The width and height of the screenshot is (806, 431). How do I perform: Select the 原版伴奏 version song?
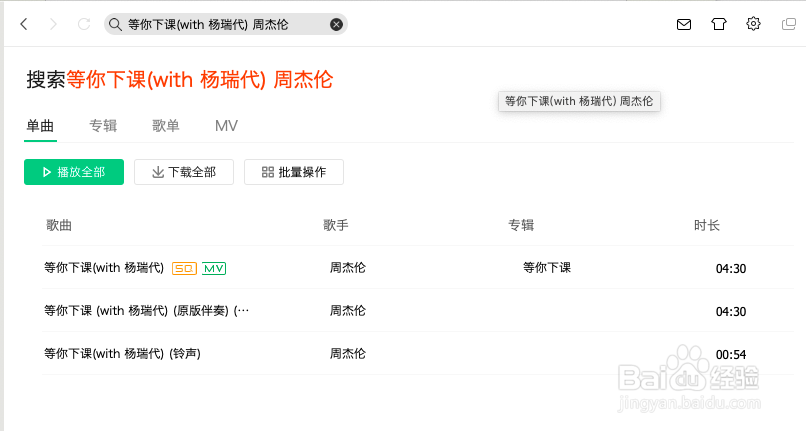[x=146, y=311]
